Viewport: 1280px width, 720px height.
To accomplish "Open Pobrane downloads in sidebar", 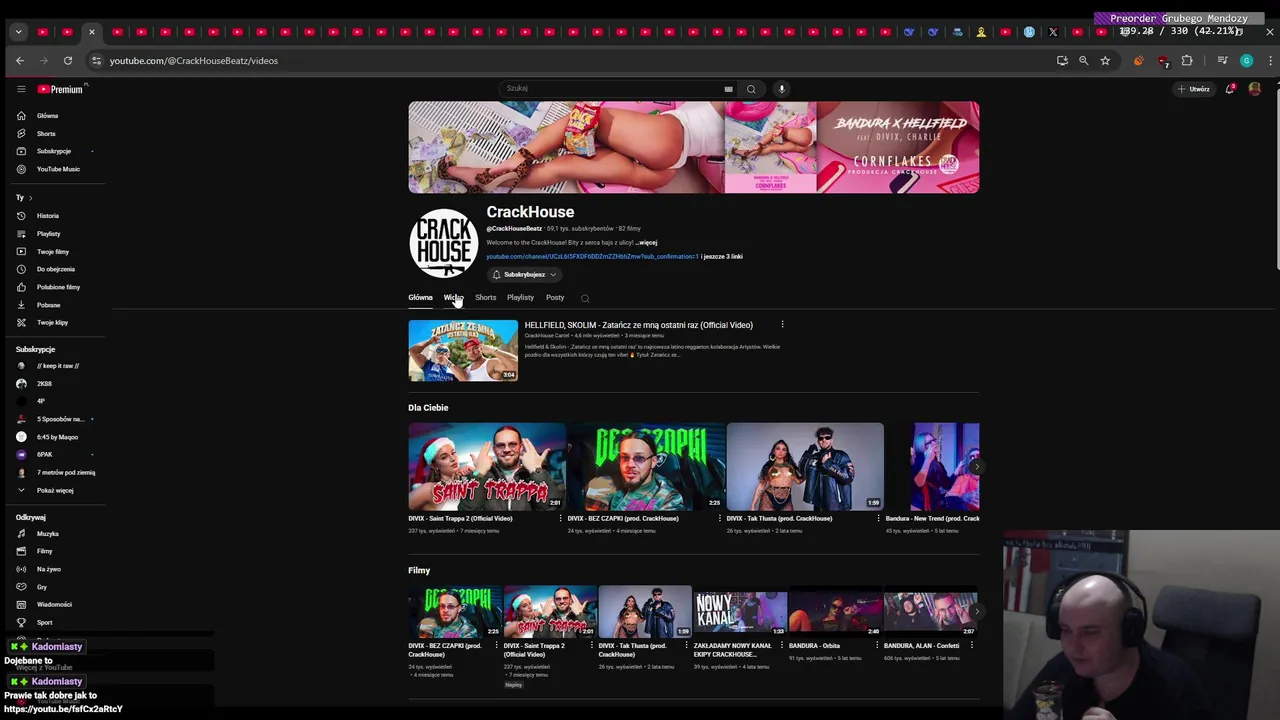I will 48,305.
